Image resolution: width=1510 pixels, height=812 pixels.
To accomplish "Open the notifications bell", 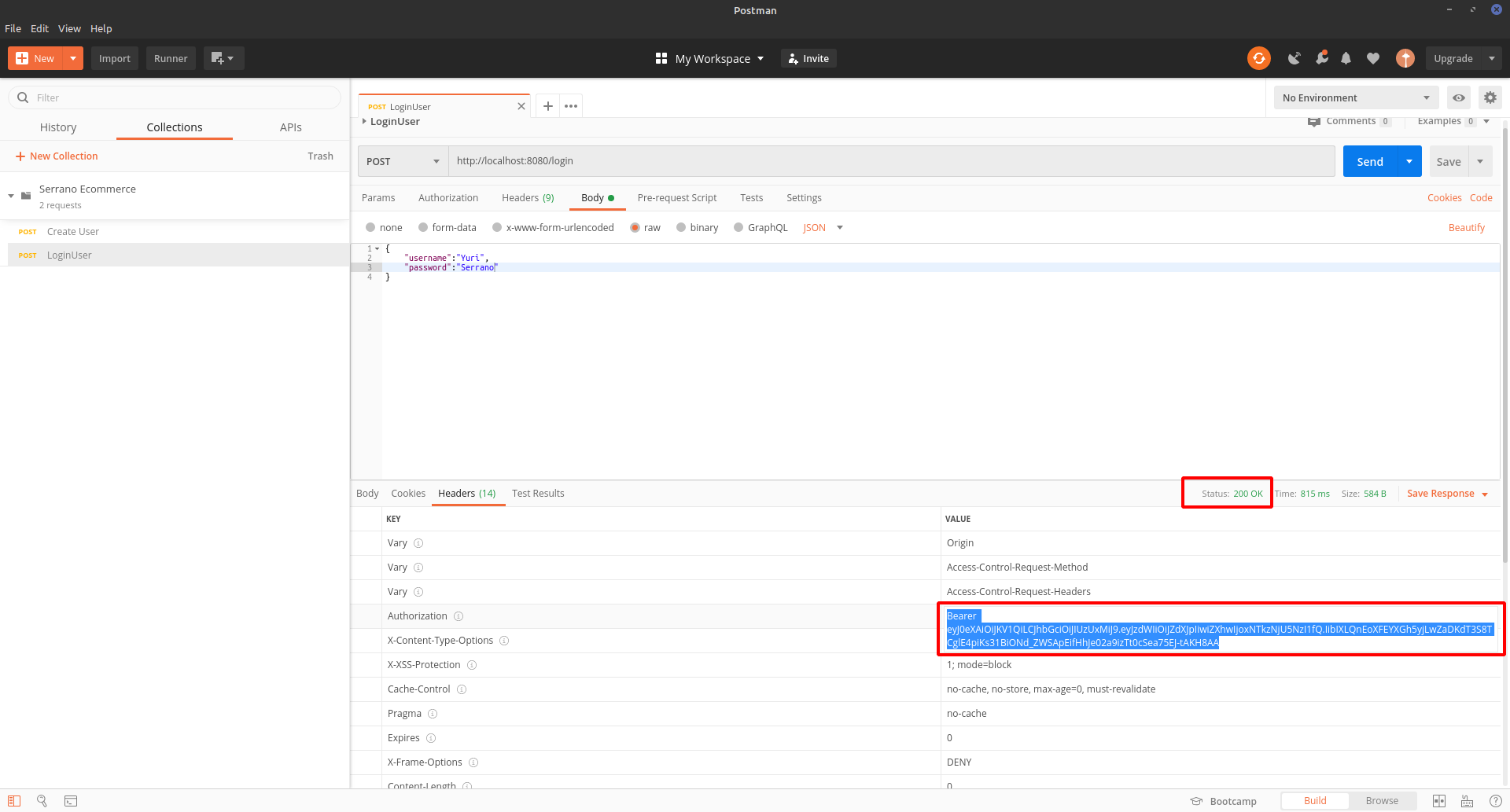I will tap(1346, 58).
